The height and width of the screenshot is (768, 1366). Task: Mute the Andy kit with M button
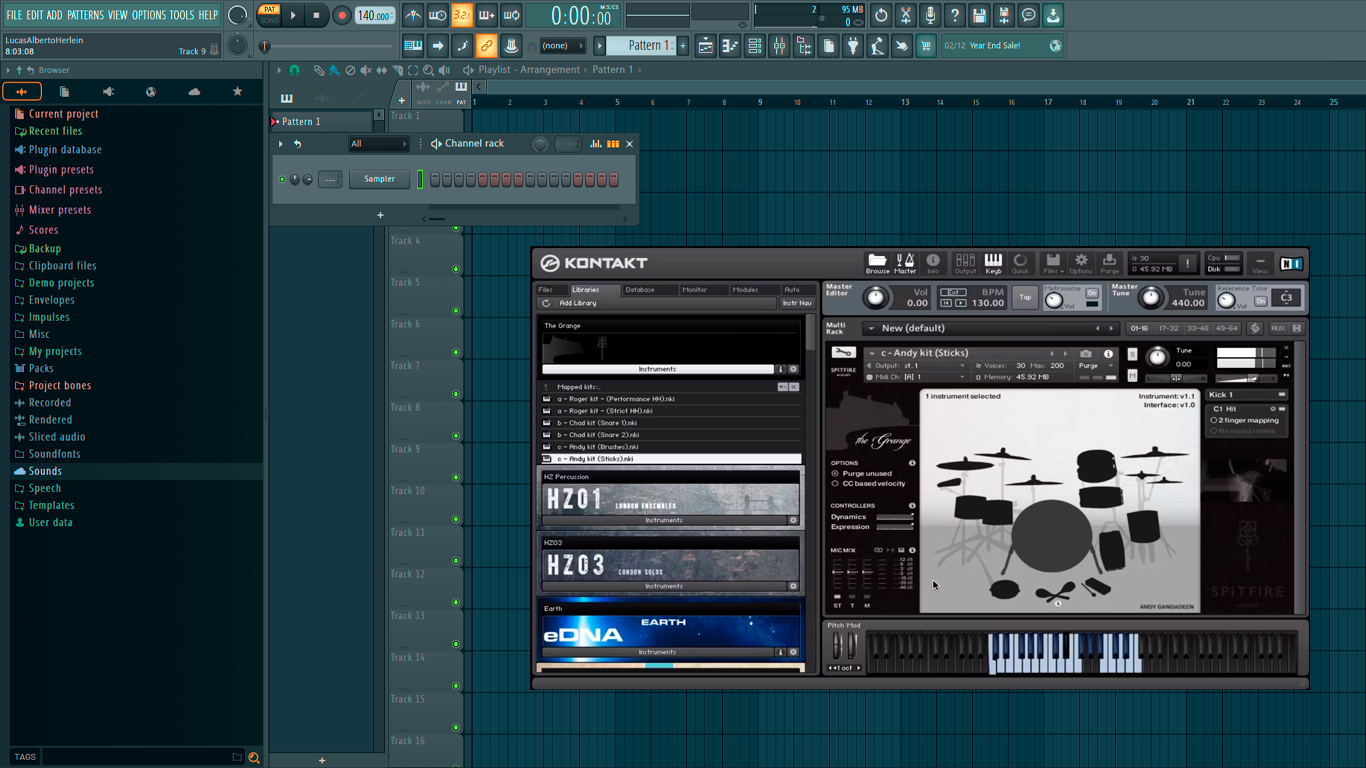click(x=1132, y=375)
